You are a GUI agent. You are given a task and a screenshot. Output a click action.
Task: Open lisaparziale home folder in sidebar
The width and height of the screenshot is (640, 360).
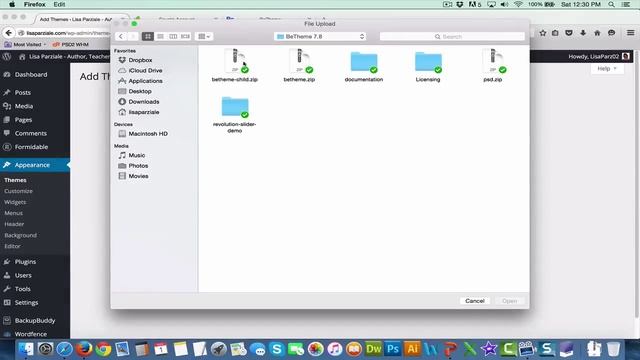coord(143,112)
